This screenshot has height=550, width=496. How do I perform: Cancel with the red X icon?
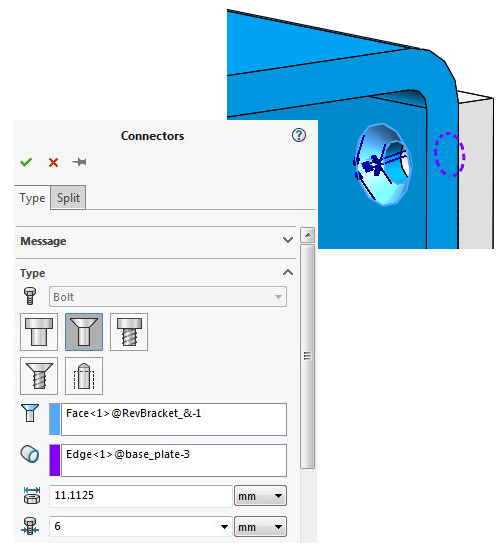click(x=53, y=162)
